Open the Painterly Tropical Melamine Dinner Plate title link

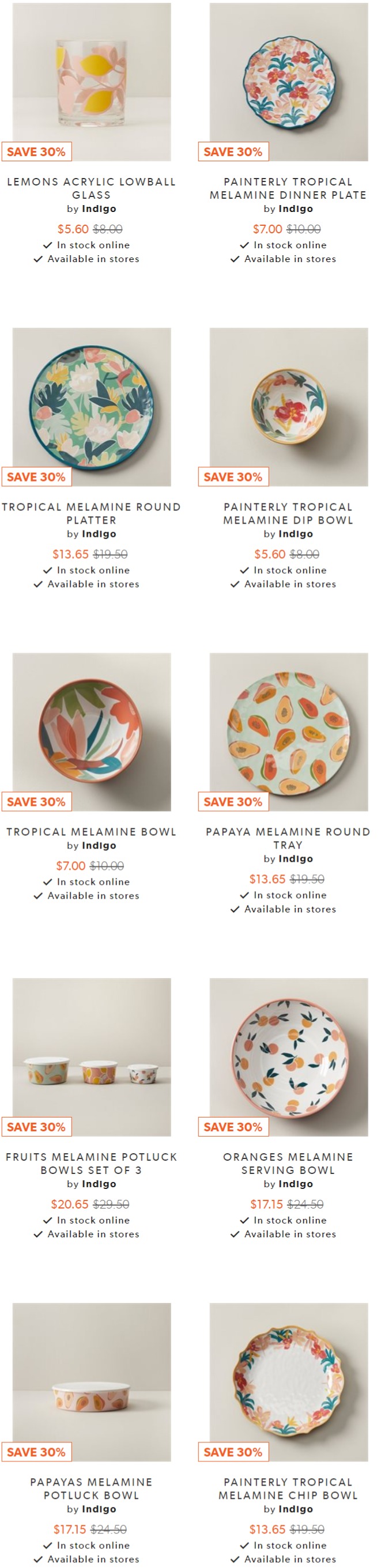point(289,189)
